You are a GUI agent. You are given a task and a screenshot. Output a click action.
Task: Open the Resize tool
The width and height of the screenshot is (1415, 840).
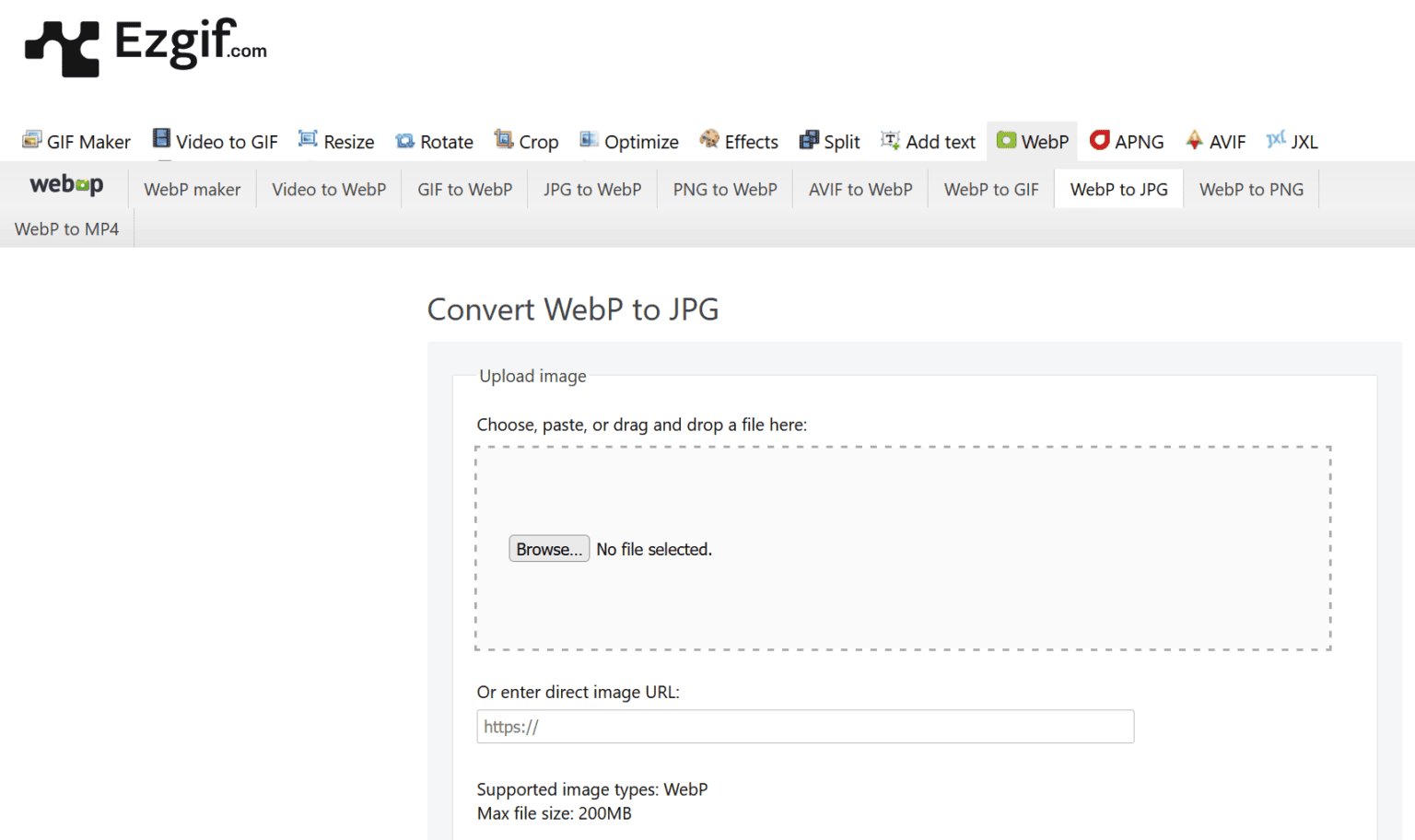pos(336,141)
